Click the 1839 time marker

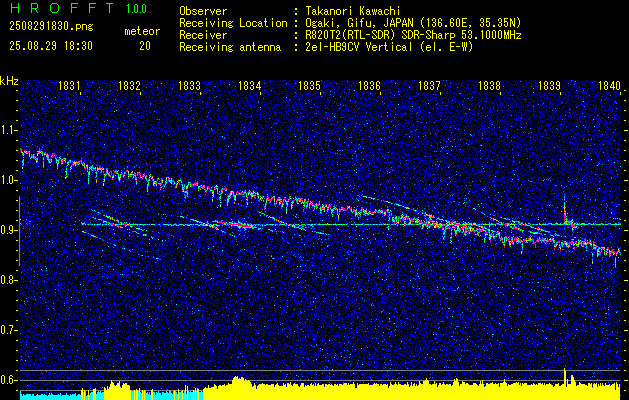pos(549,85)
